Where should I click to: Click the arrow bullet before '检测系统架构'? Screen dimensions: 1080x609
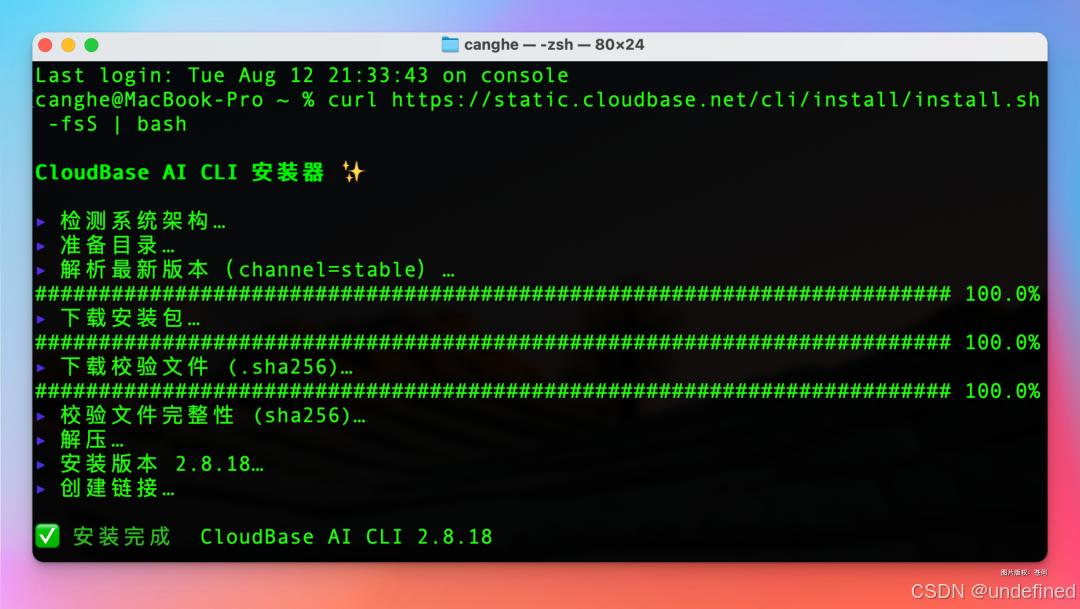tap(41, 222)
